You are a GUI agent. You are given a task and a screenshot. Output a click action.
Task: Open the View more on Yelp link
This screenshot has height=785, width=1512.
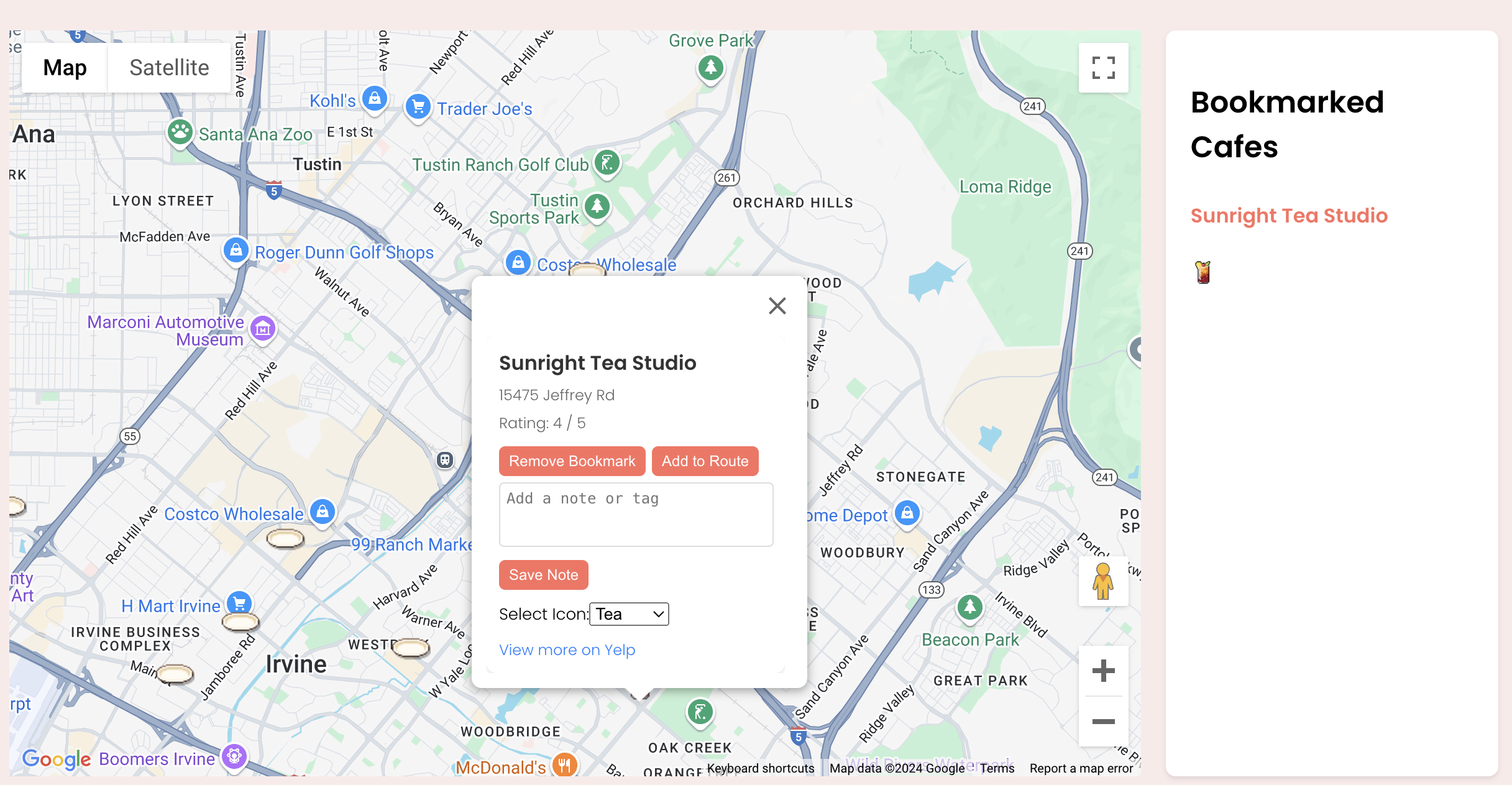click(567, 650)
